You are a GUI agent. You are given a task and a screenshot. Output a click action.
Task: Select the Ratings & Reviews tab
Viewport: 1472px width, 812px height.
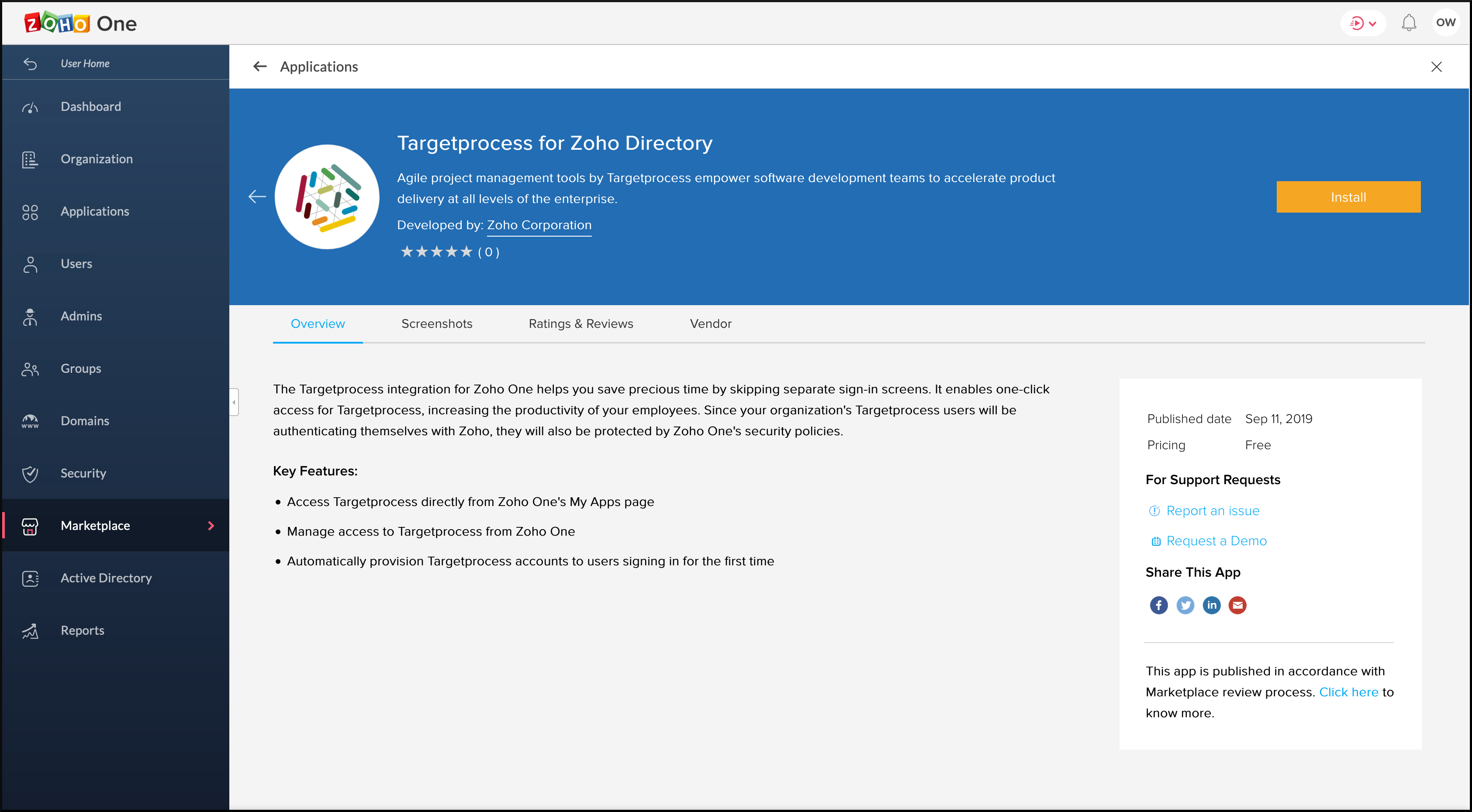point(581,324)
